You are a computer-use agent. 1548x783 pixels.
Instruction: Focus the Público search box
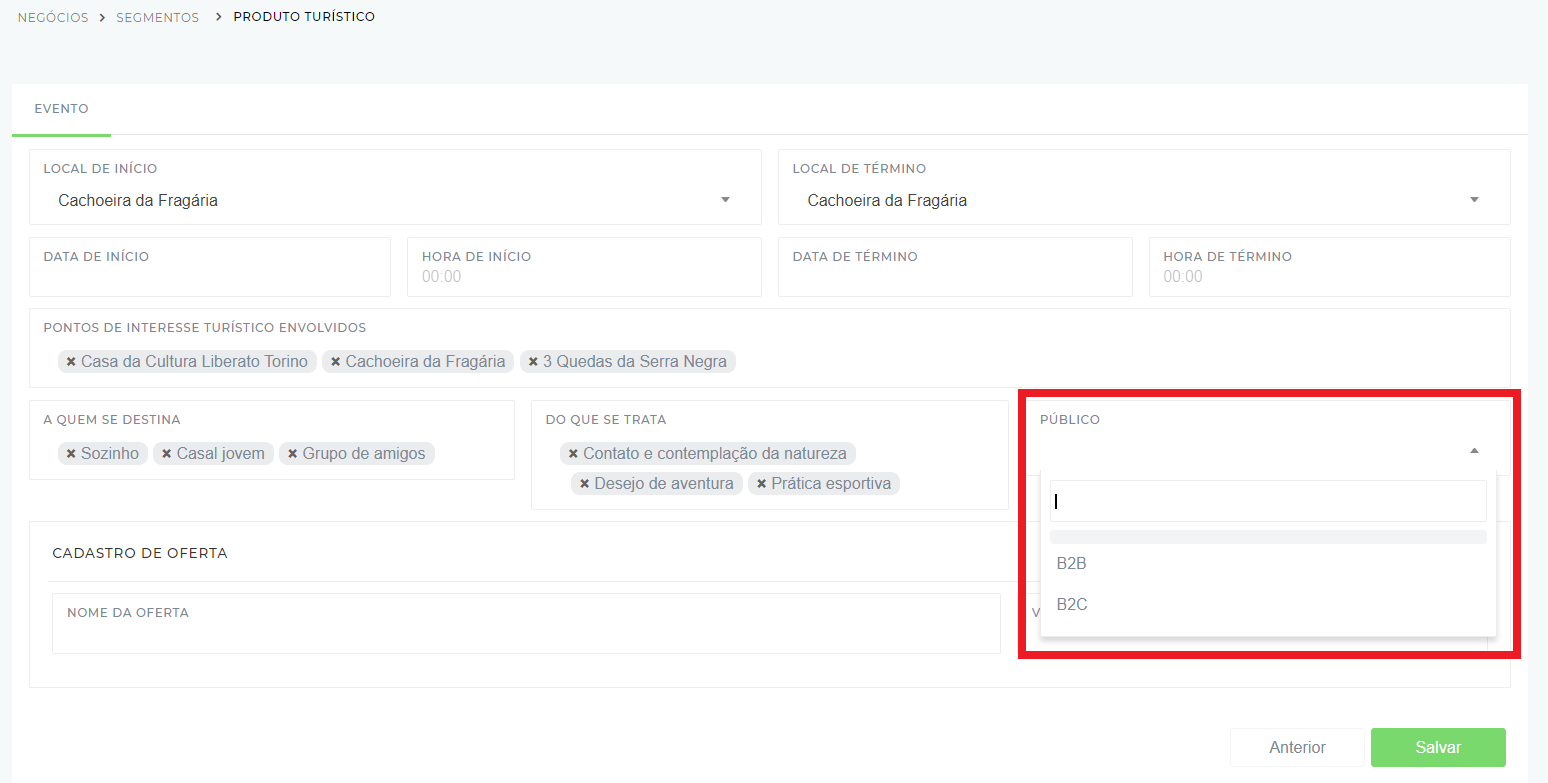click(x=1268, y=501)
